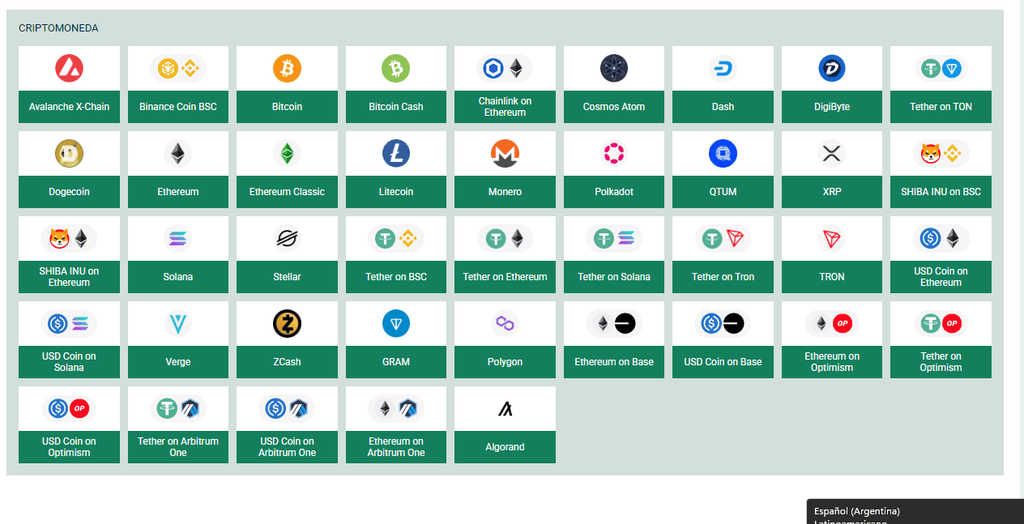Select the Polkadot pink icon
This screenshot has height=524, width=1024.
click(614, 154)
